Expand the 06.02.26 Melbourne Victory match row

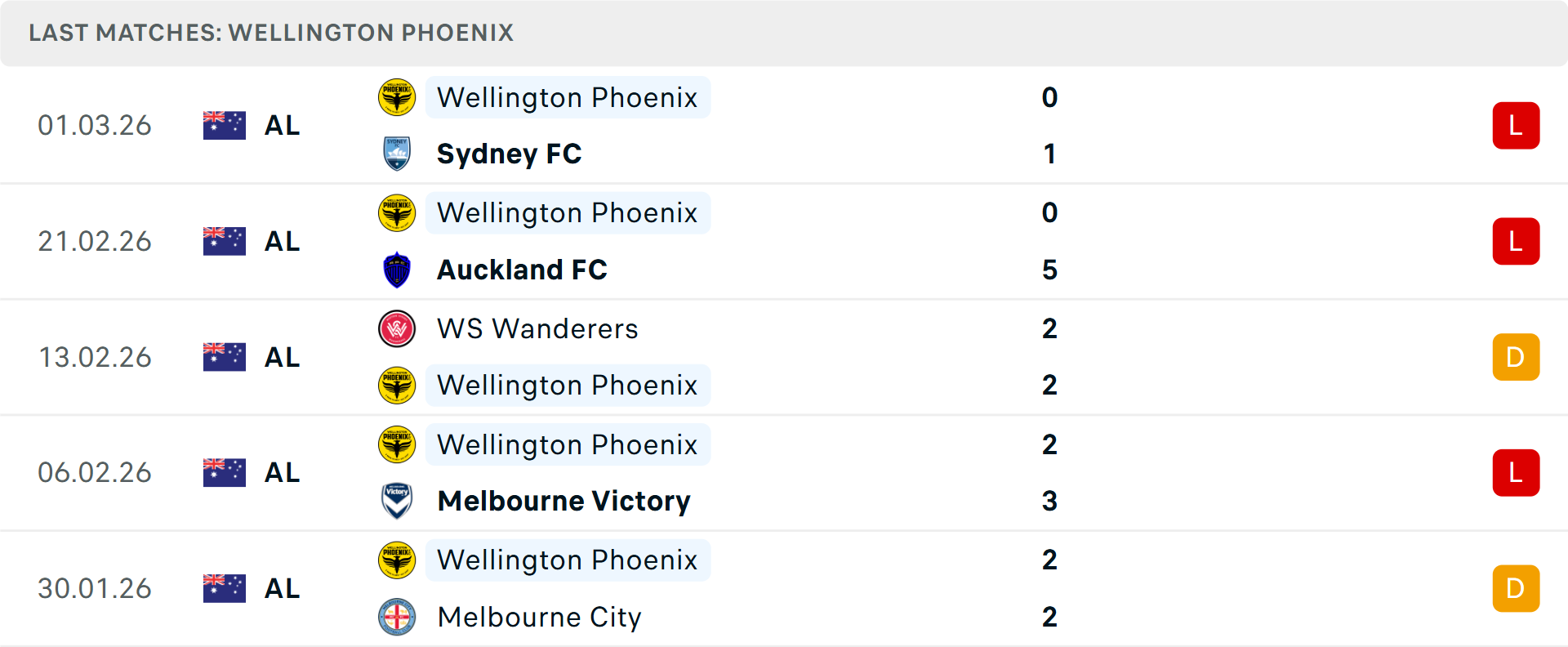coord(784,472)
